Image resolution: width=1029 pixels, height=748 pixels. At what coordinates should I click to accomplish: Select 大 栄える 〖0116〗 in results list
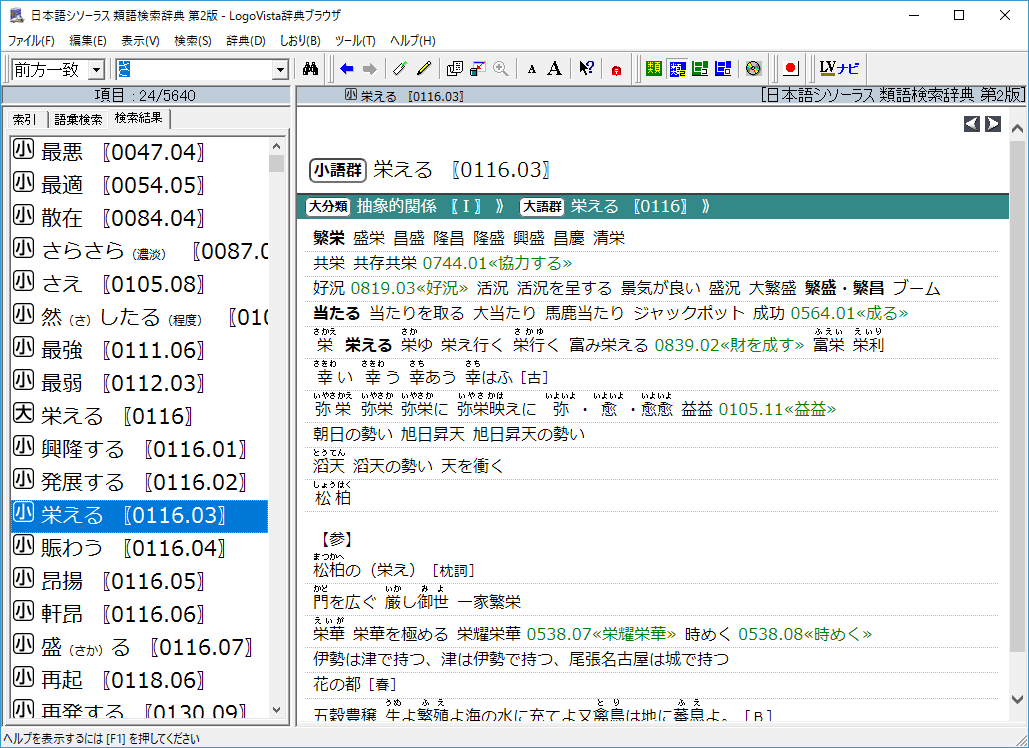pyautogui.click(x=139, y=416)
